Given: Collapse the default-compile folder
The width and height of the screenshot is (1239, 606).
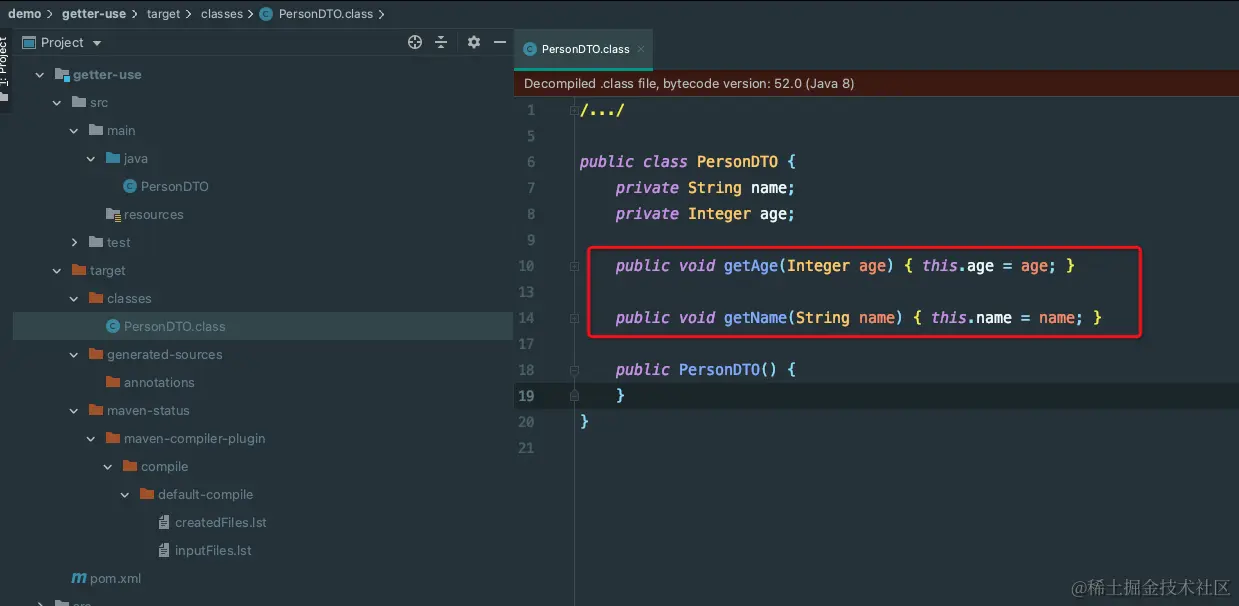Looking at the screenshot, I should 125,495.
